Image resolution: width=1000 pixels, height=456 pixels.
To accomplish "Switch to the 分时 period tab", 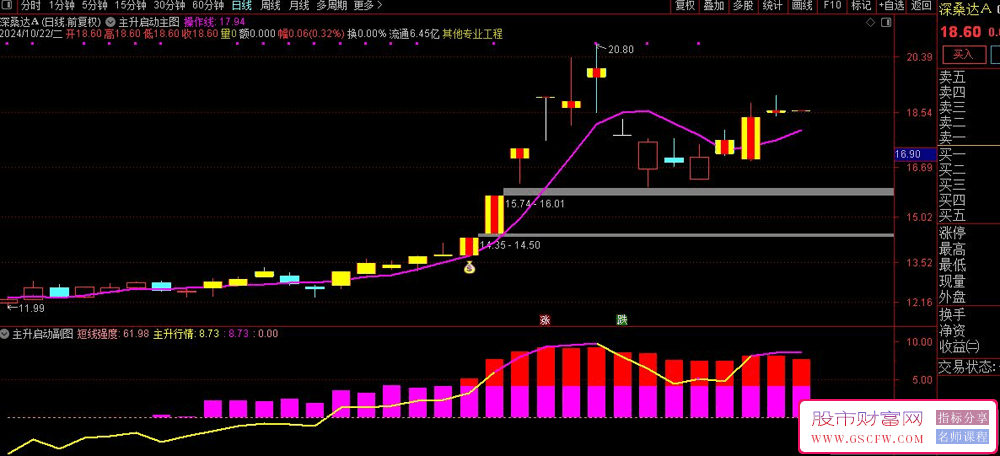I will click(30, 6).
